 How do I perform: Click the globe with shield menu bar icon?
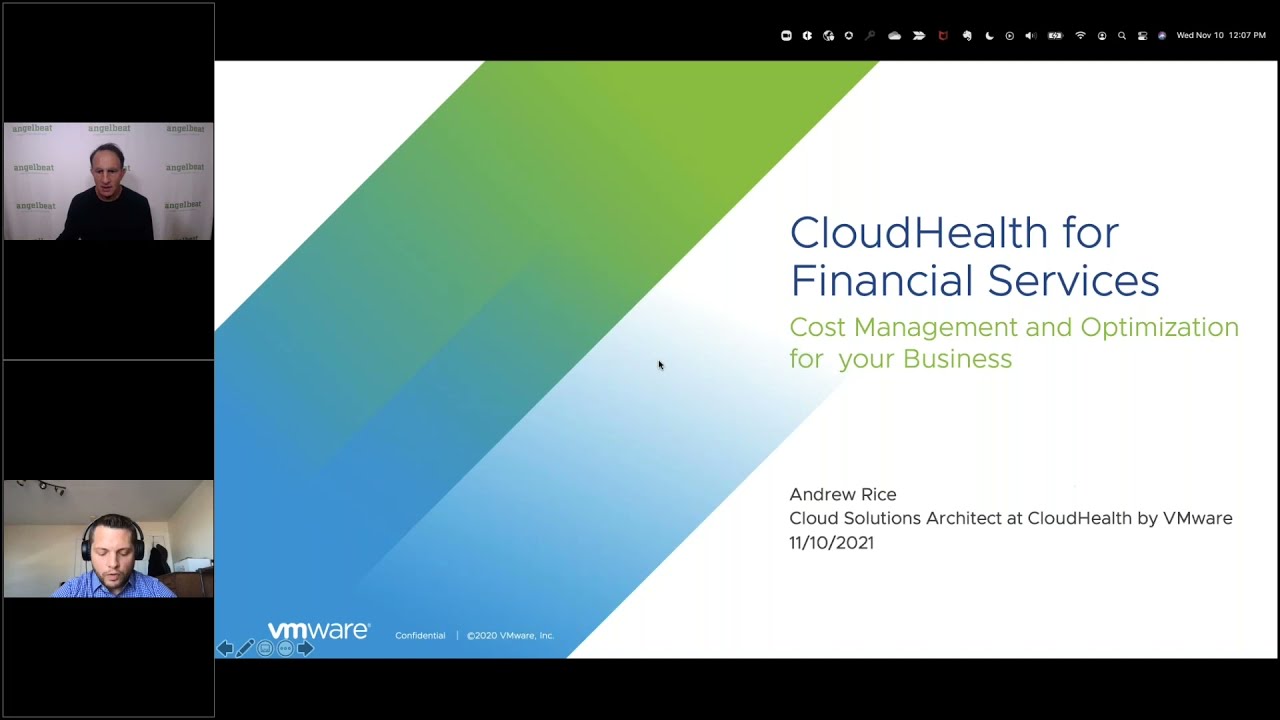click(828, 36)
